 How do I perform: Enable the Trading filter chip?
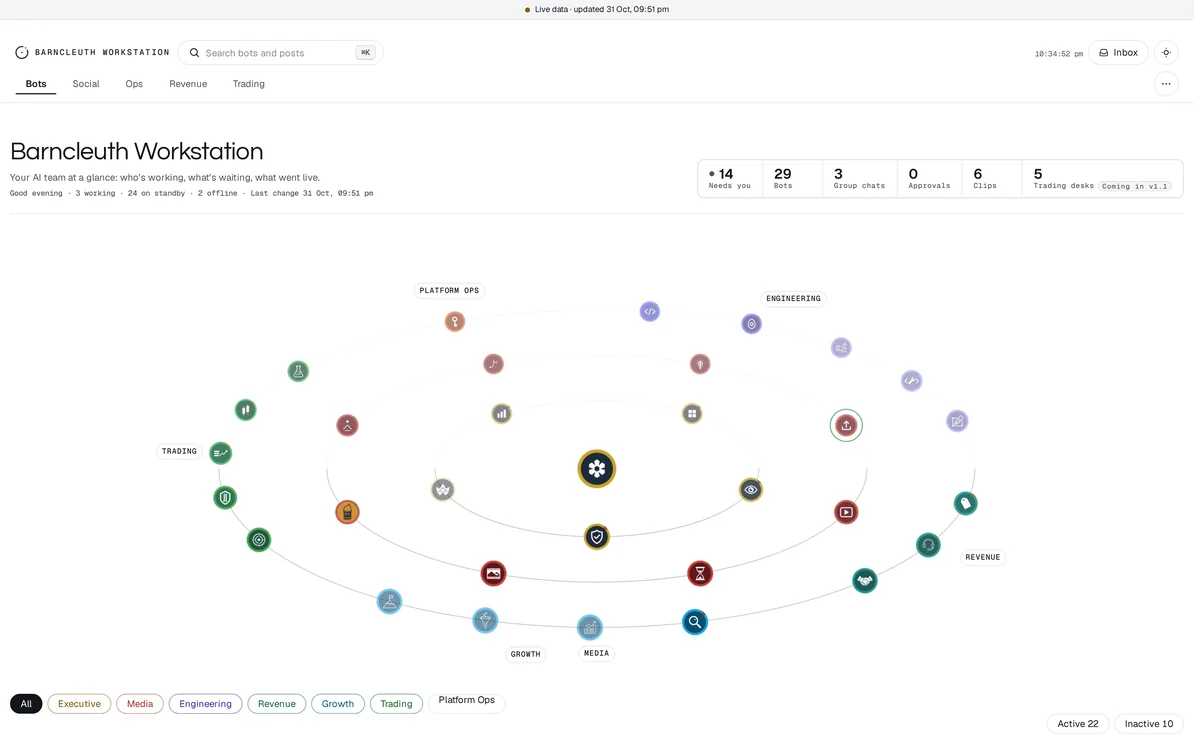click(396, 704)
